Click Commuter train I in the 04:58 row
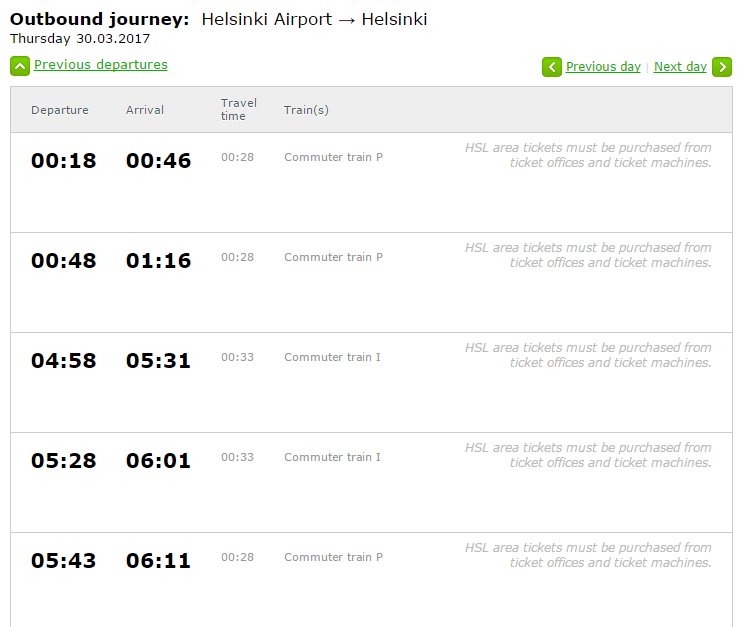The image size is (744, 627). pos(332,357)
